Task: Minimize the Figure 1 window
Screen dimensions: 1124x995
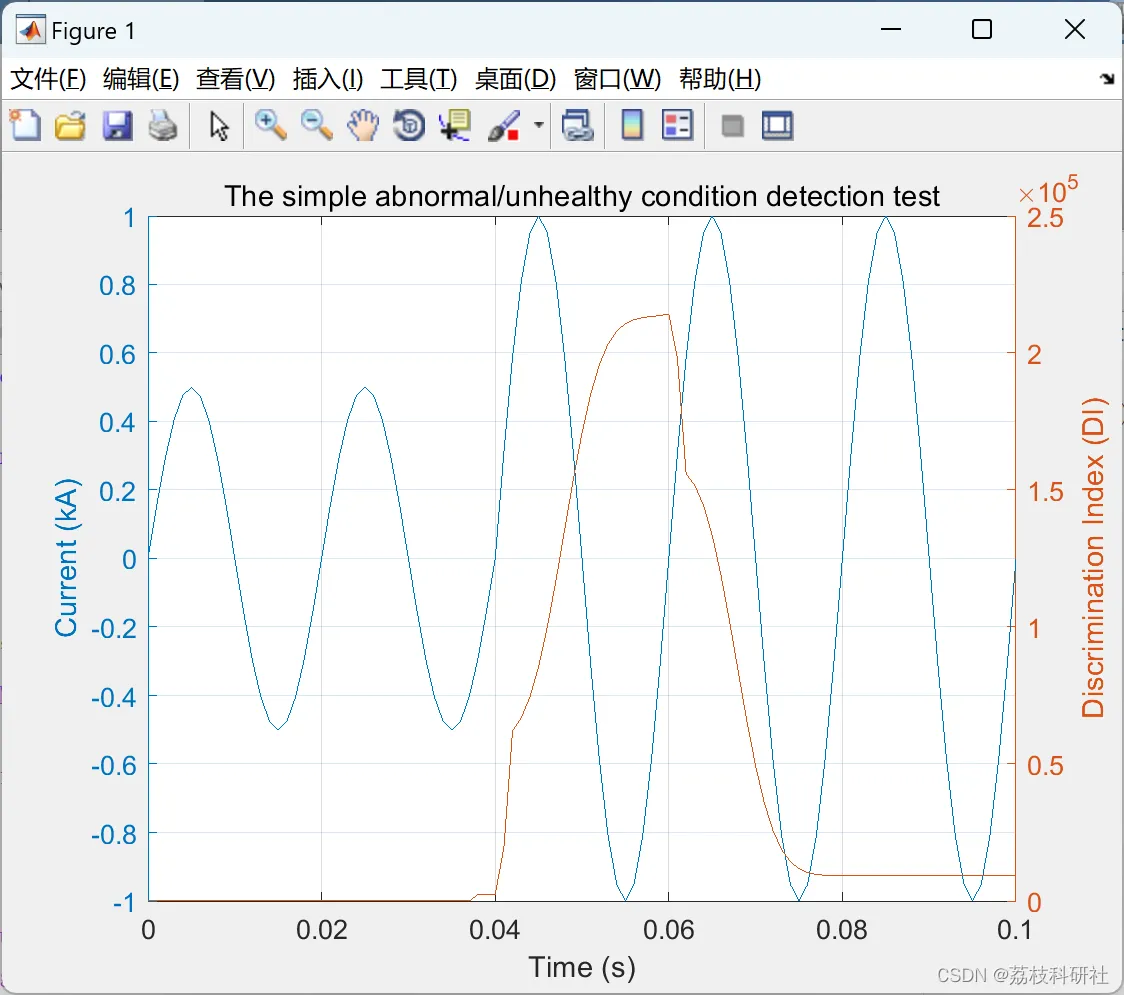Action: click(890, 29)
